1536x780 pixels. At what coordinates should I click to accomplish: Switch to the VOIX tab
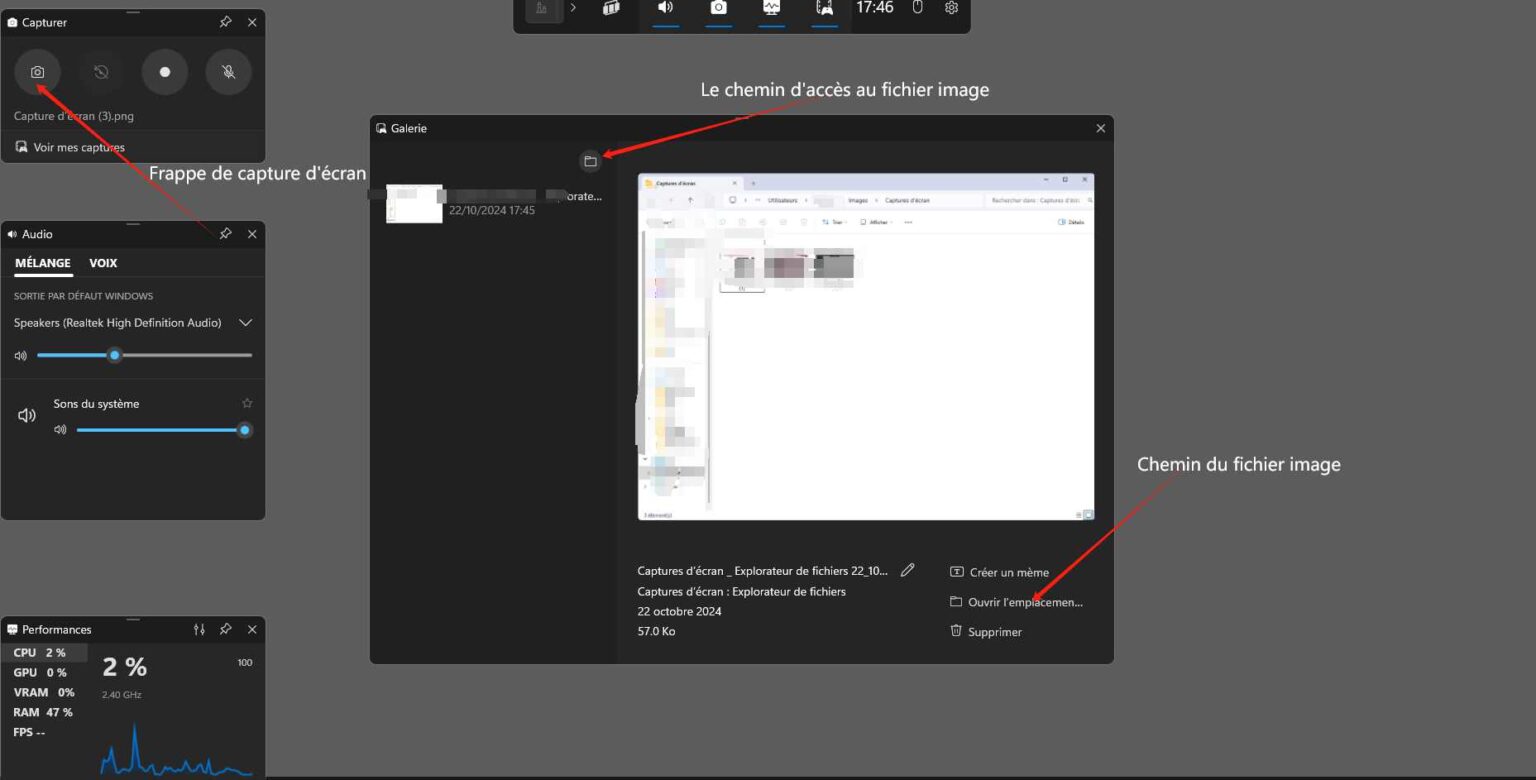click(103, 263)
